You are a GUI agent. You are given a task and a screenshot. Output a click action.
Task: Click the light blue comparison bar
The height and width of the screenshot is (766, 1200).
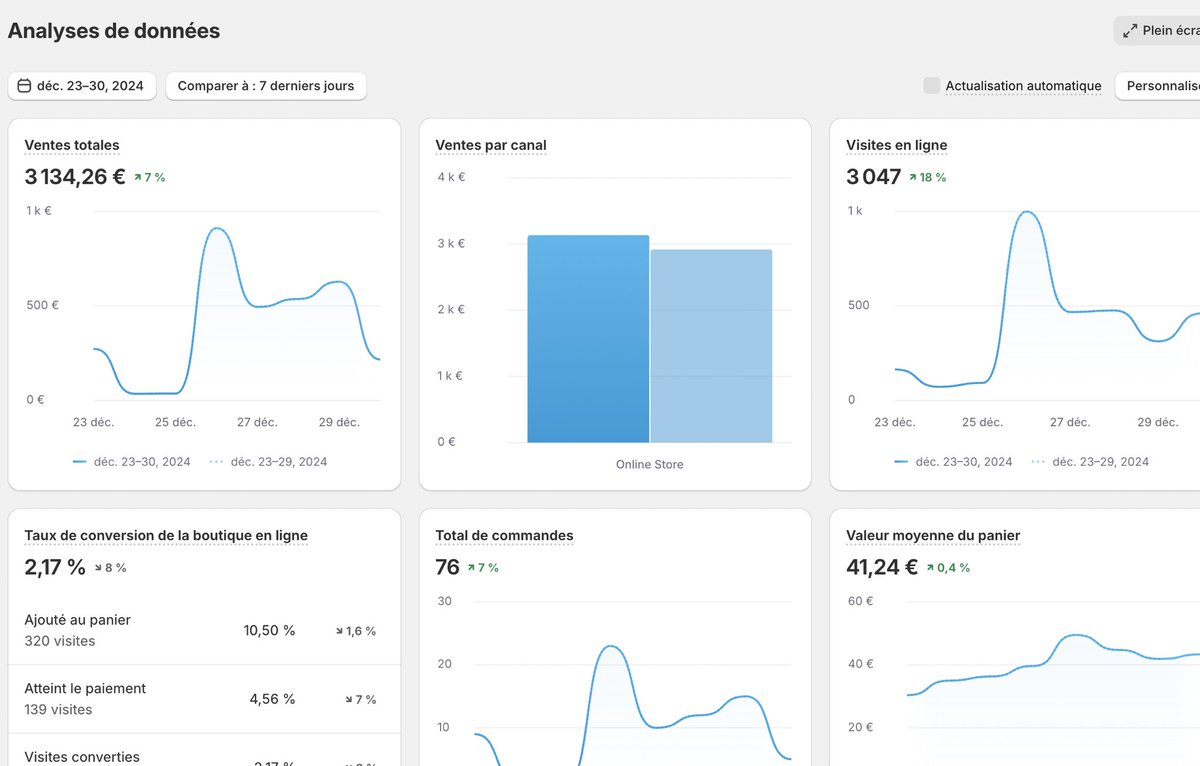(711, 346)
